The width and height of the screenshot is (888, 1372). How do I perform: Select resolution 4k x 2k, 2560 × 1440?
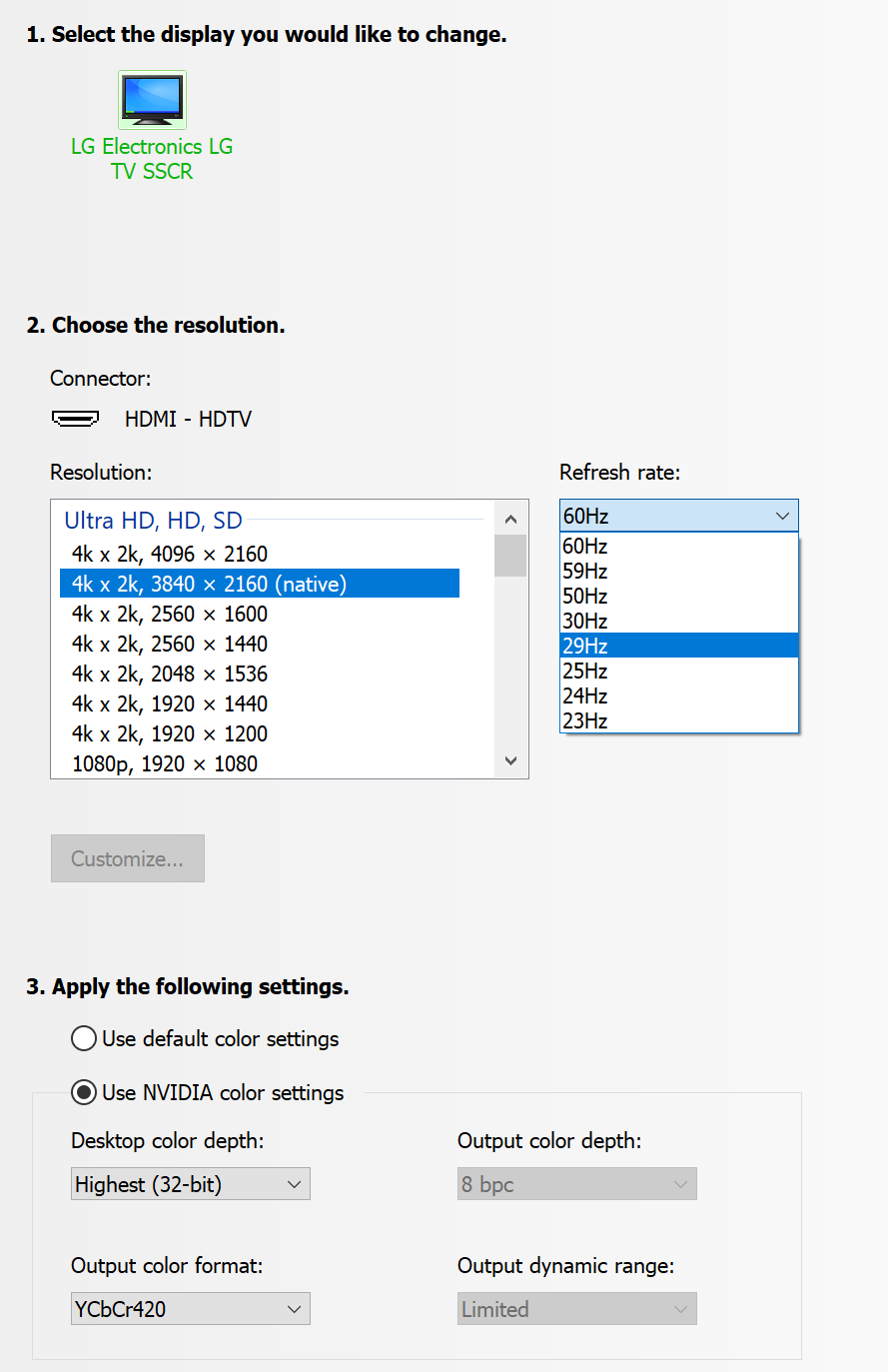260,644
